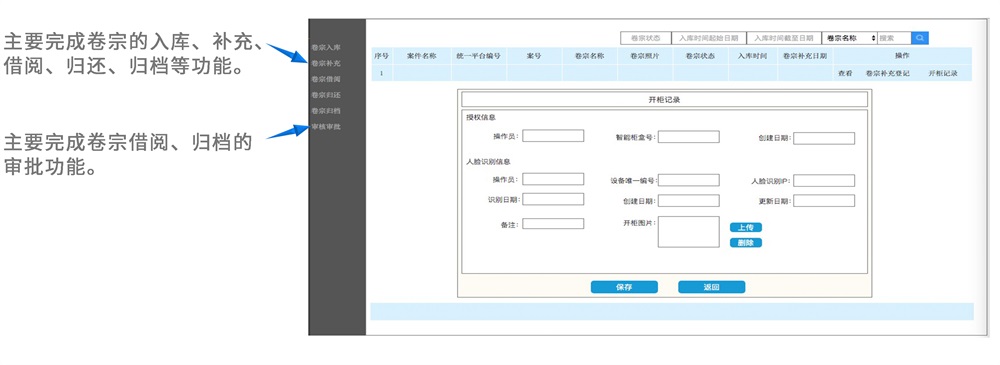Select 卷宗归还 in the sidebar
This screenshot has height=365, width=1000.
click(325, 95)
